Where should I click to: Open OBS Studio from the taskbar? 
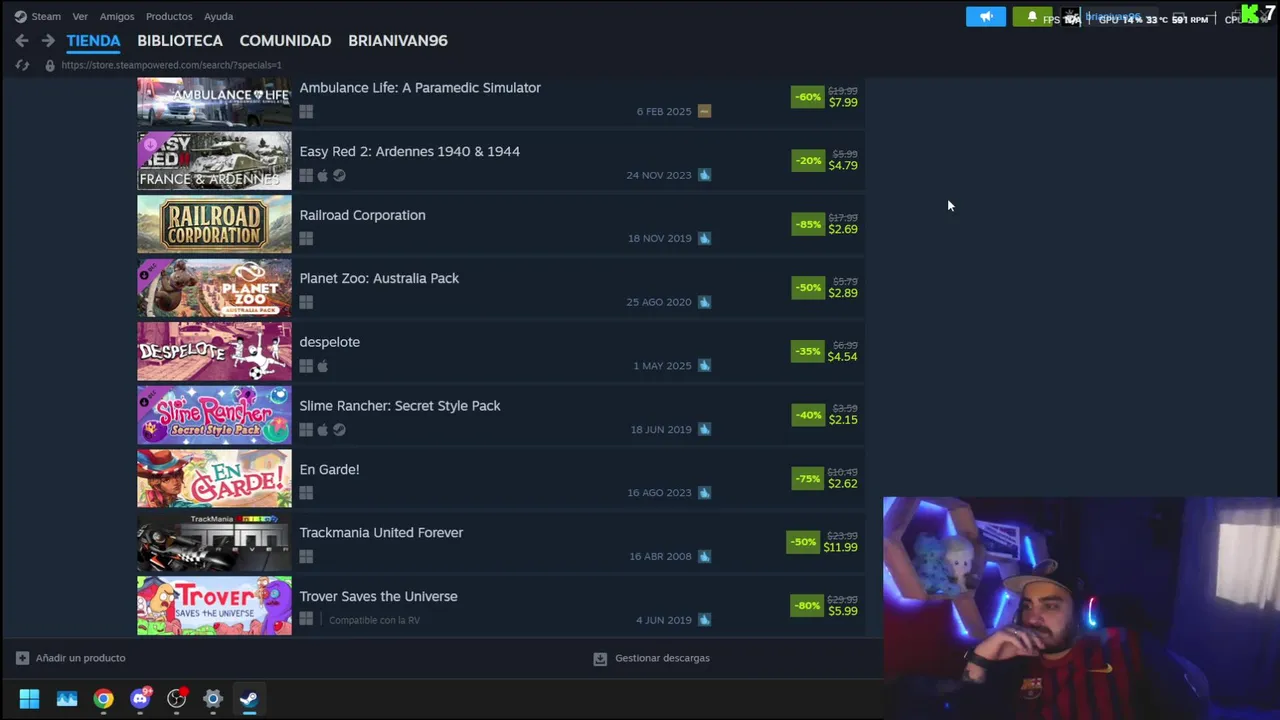pyautogui.click(x=177, y=698)
